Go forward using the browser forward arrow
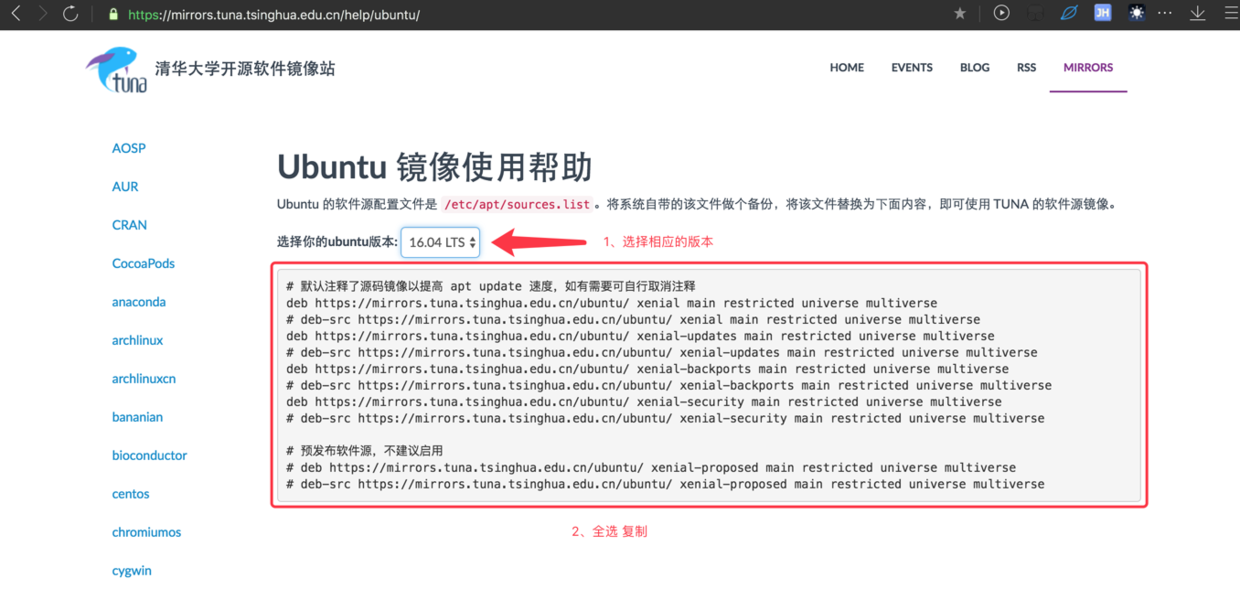The width and height of the screenshot is (1240, 589). coord(42,14)
